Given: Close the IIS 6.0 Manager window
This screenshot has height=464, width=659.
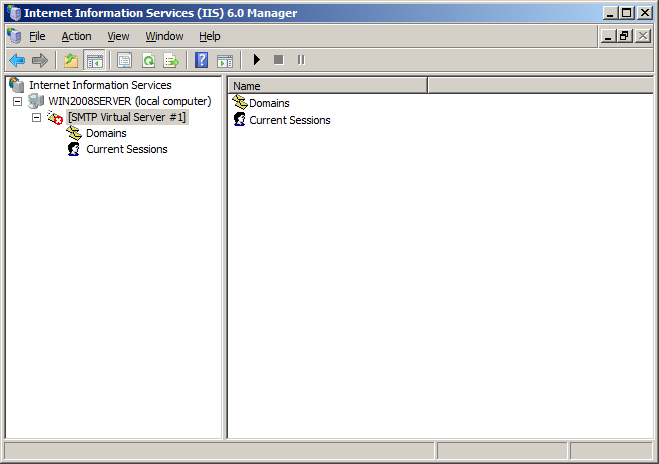Looking at the screenshot, I should pos(645,13).
